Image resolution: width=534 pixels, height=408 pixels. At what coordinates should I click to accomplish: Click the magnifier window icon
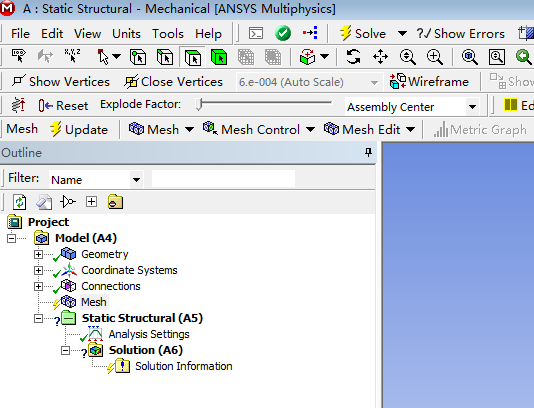(497, 57)
